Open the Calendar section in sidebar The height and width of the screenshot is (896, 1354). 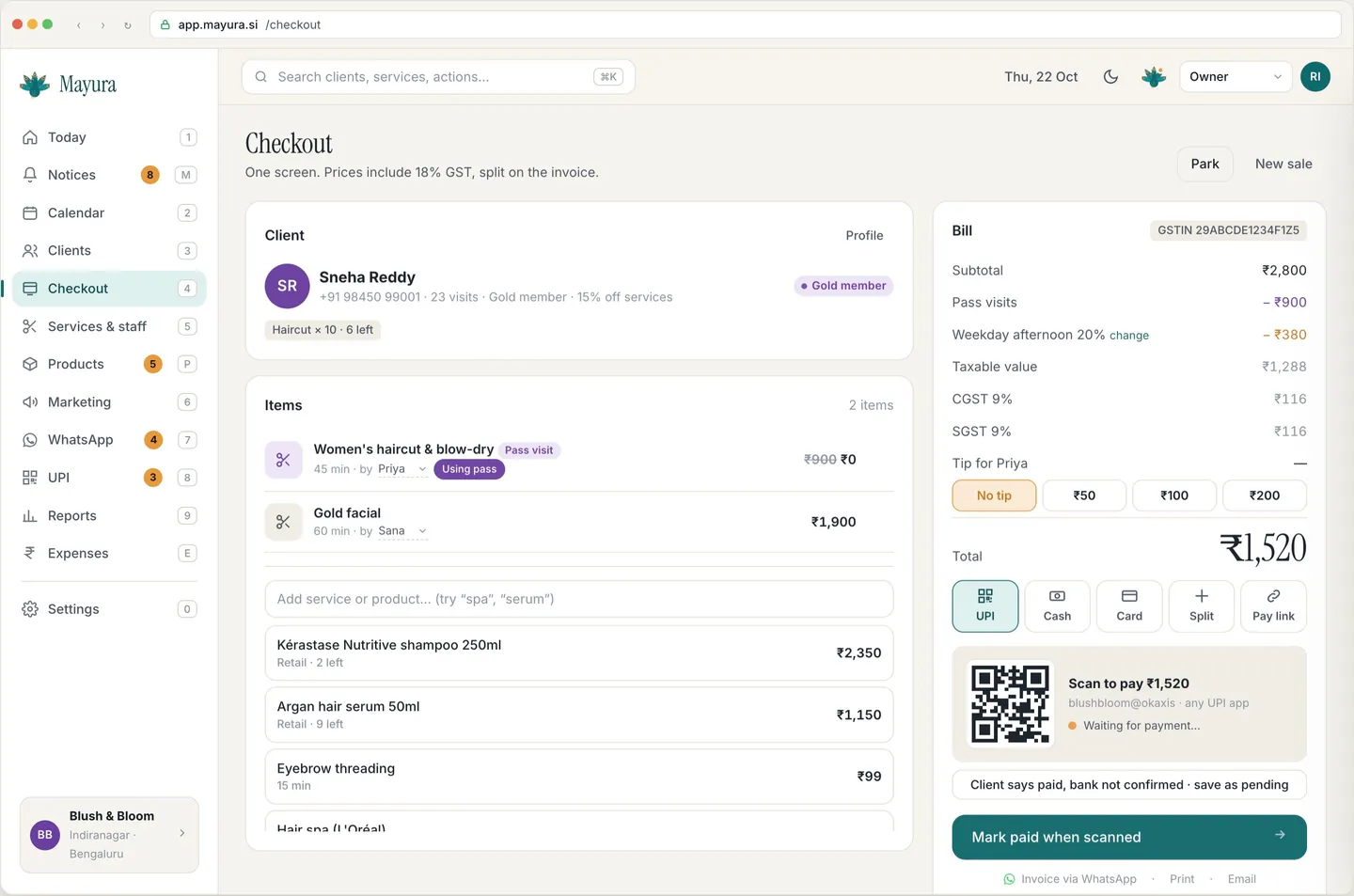click(109, 213)
